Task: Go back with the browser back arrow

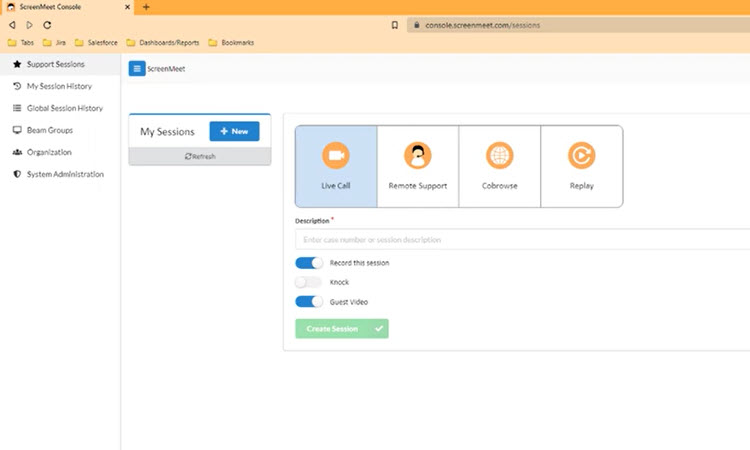Action: pyautogui.click(x=12, y=25)
